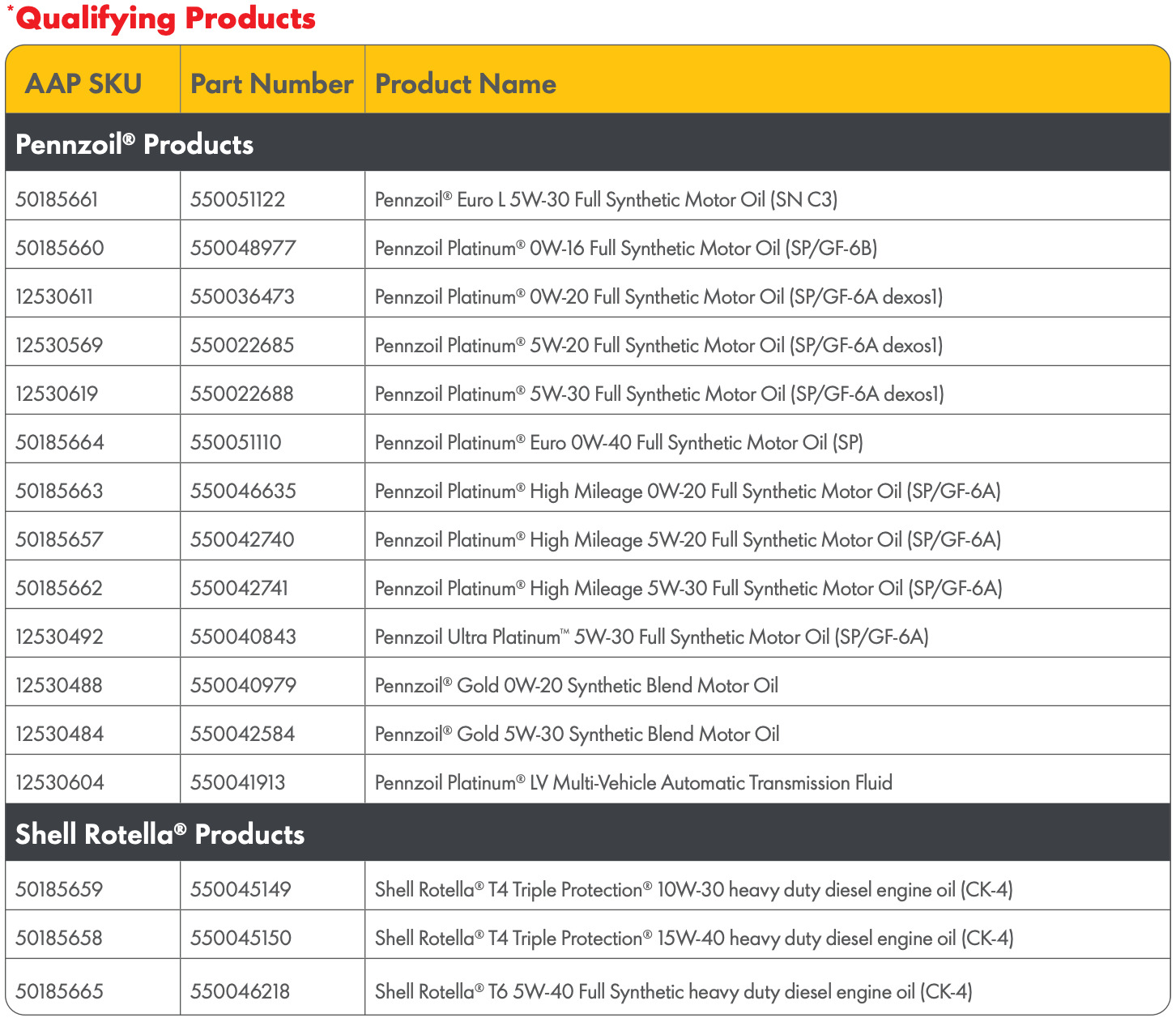Click SKU cell 50185662
This screenshot has height=1022, width=1176.
(x=59, y=588)
